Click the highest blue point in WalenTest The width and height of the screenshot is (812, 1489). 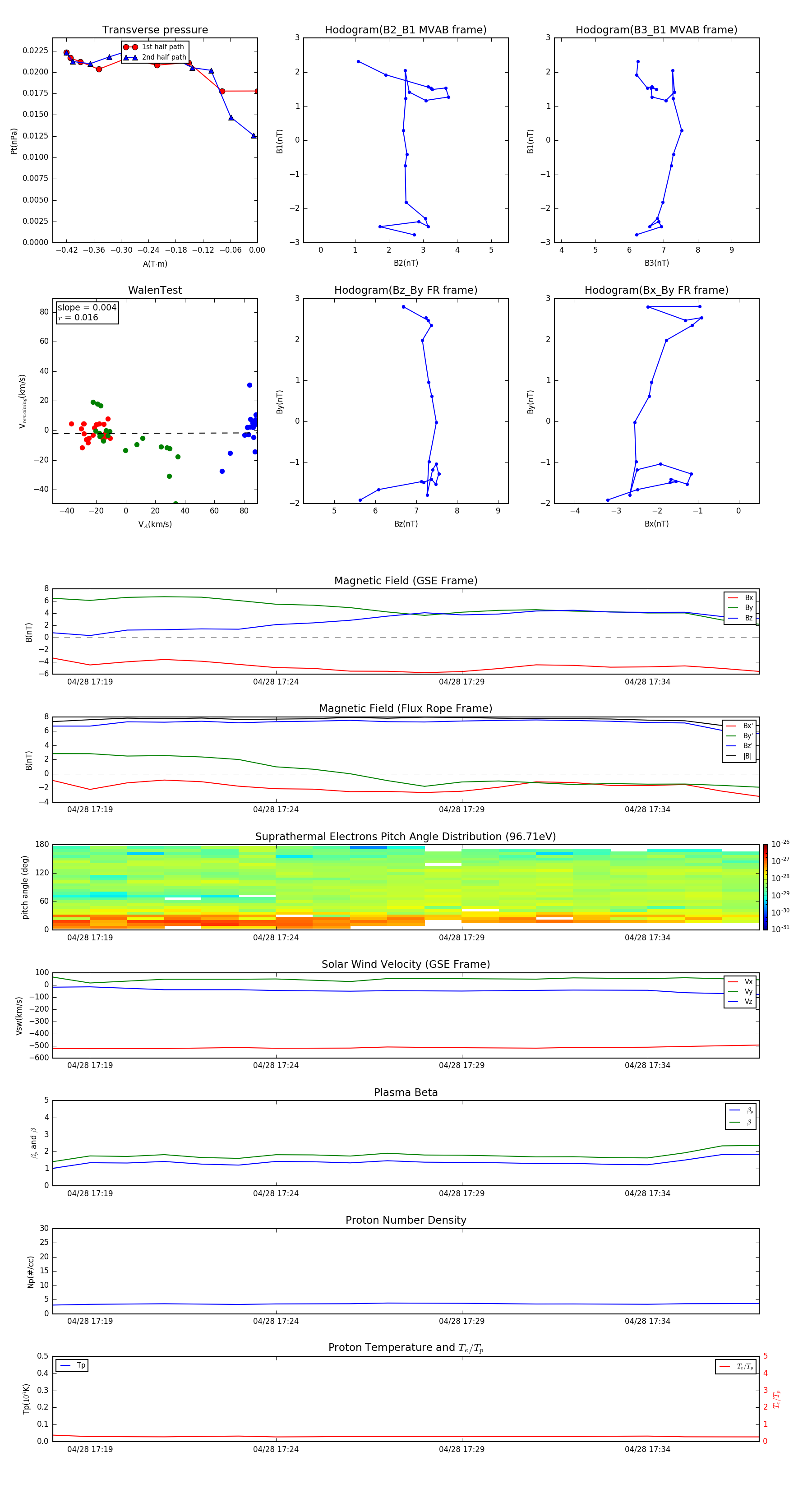(x=249, y=385)
